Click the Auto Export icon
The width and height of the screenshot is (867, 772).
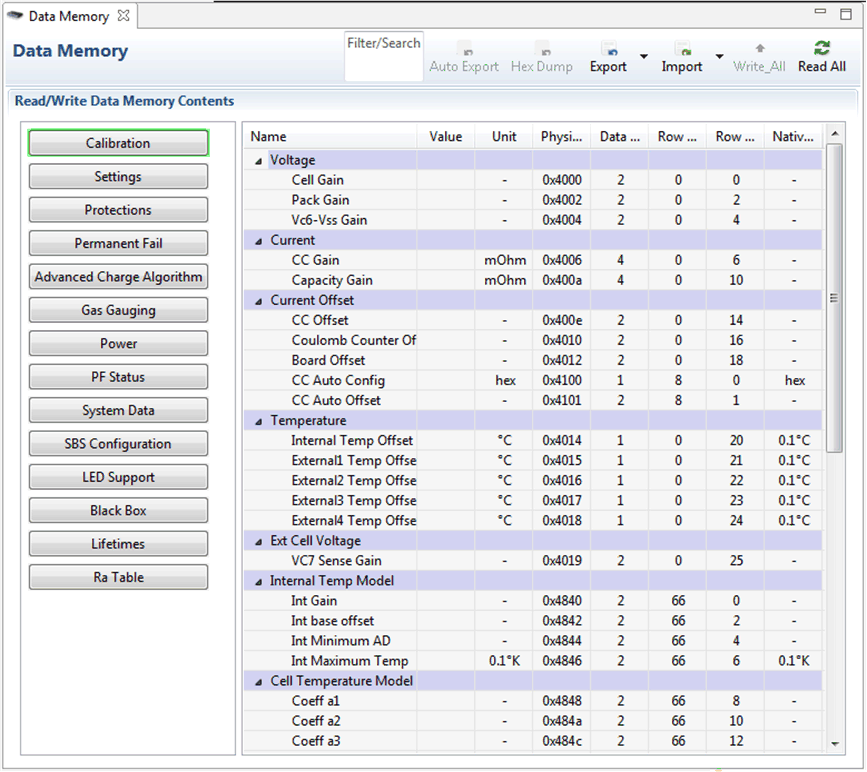463,47
